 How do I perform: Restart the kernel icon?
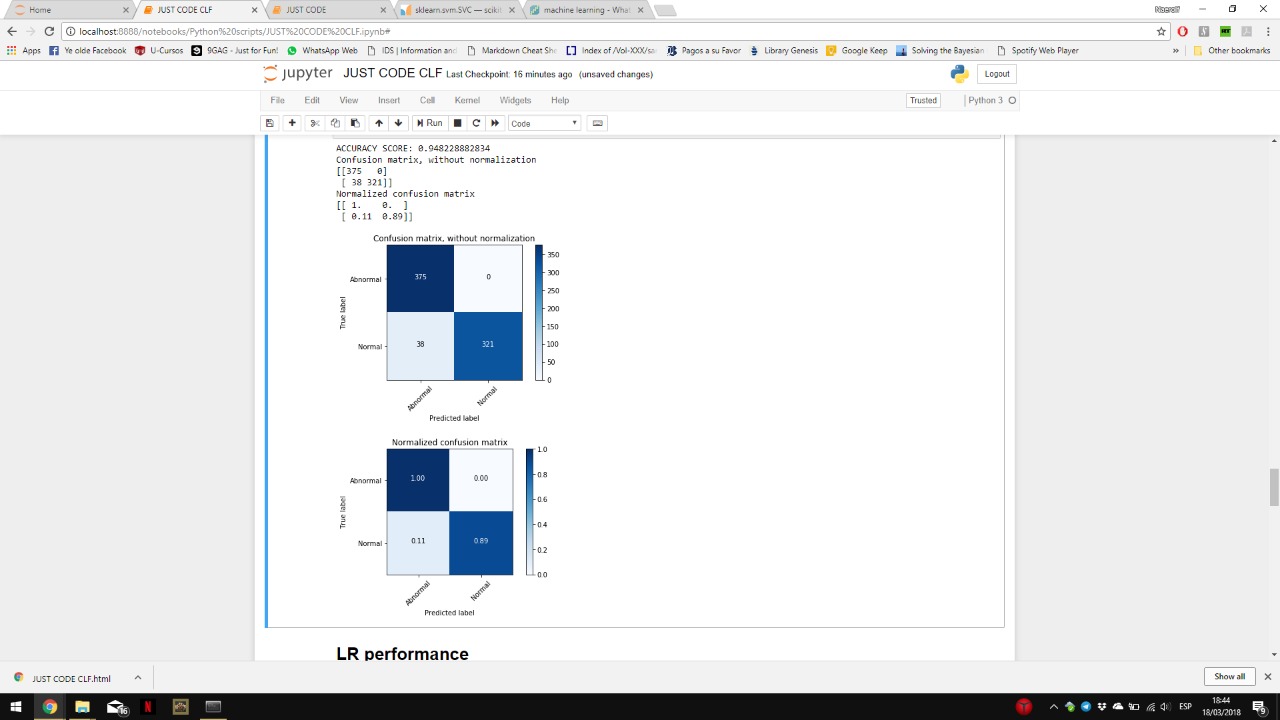point(476,123)
